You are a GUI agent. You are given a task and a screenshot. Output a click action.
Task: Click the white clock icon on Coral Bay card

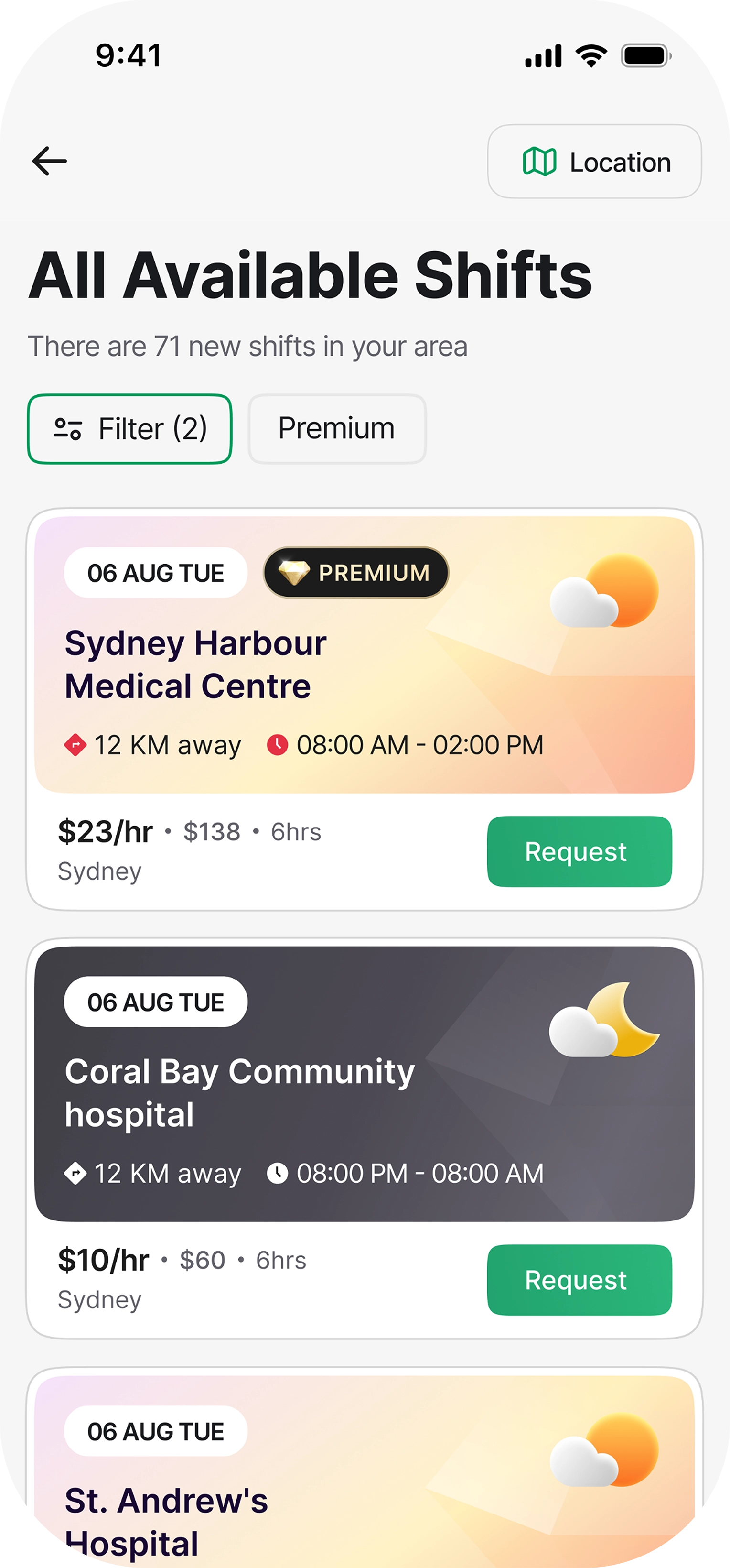[278, 1174]
